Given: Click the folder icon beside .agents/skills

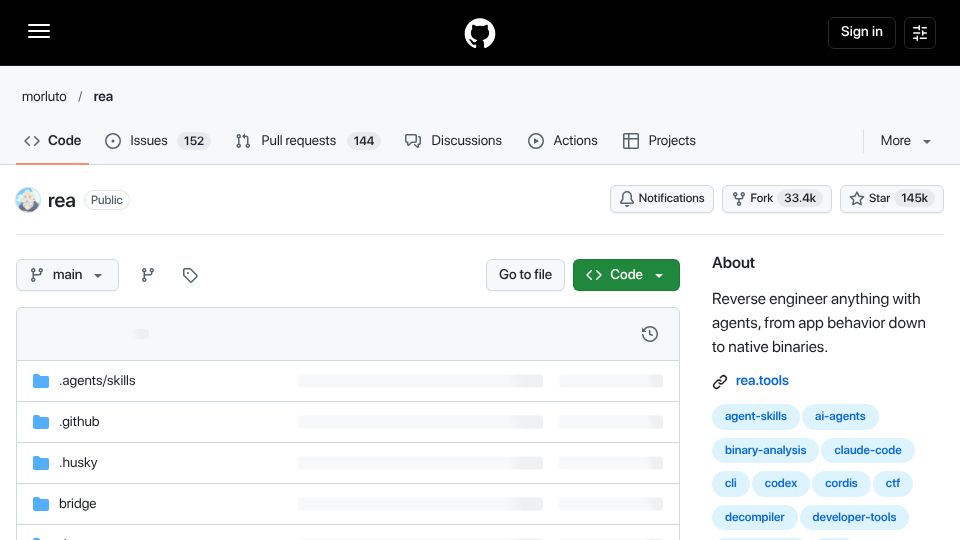Looking at the screenshot, I should click(x=41, y=381).
